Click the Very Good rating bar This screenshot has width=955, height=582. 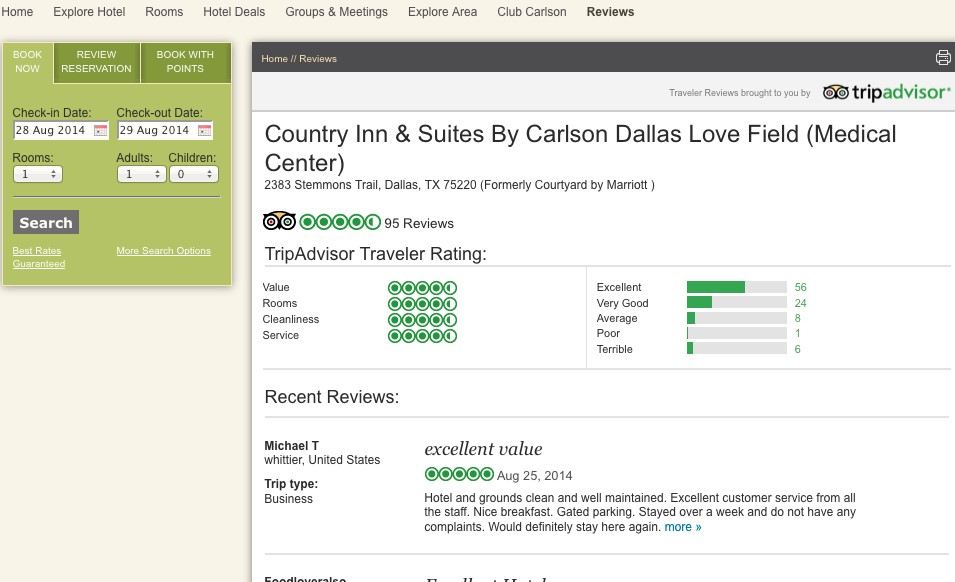tap(736, 303)
